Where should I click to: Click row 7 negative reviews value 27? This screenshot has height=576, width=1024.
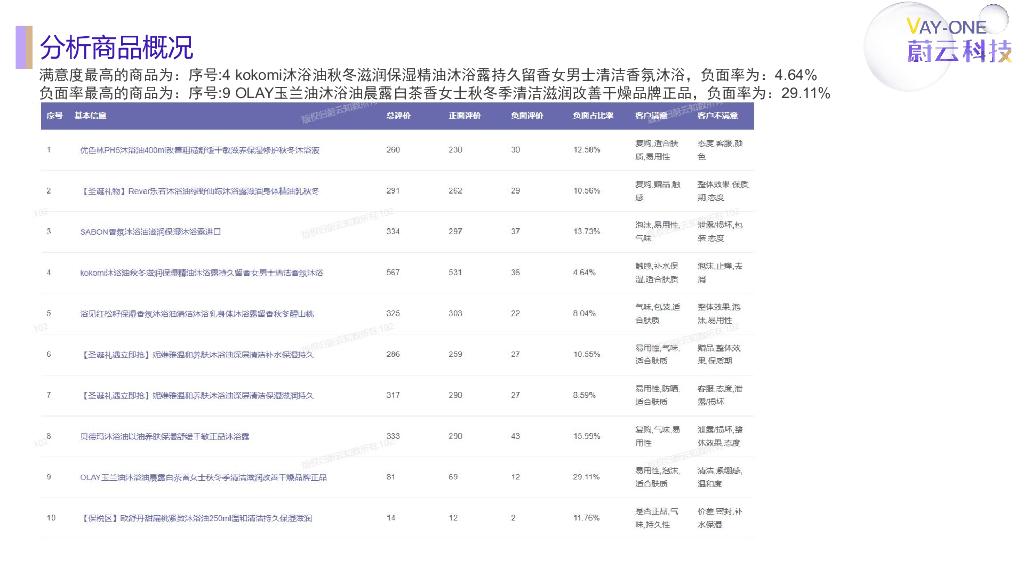(x=515, y=396)
